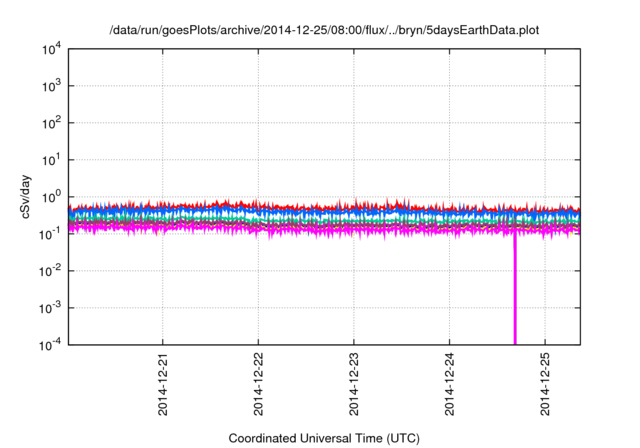Click the 10^-3 y-axis tick label
This screenshot has width=640, height=448.
click(x=50, y=308)
